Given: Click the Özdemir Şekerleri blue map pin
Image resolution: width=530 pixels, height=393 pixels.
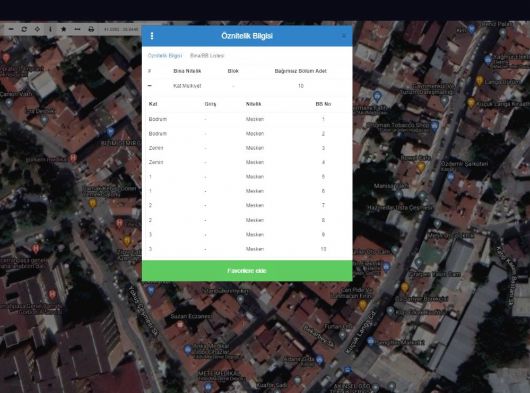Looking at the screenshot, I should (x=451, y=176).
